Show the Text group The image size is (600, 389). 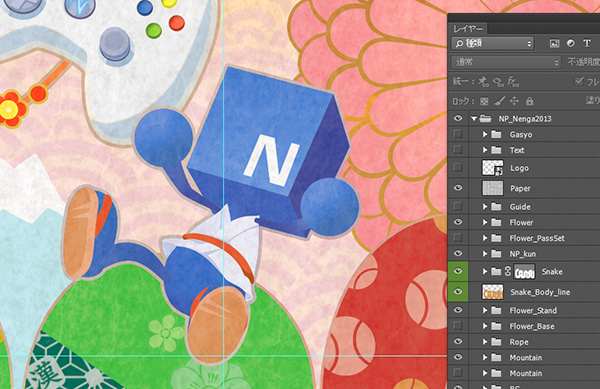pyautogui.click(x=458, y=150)
